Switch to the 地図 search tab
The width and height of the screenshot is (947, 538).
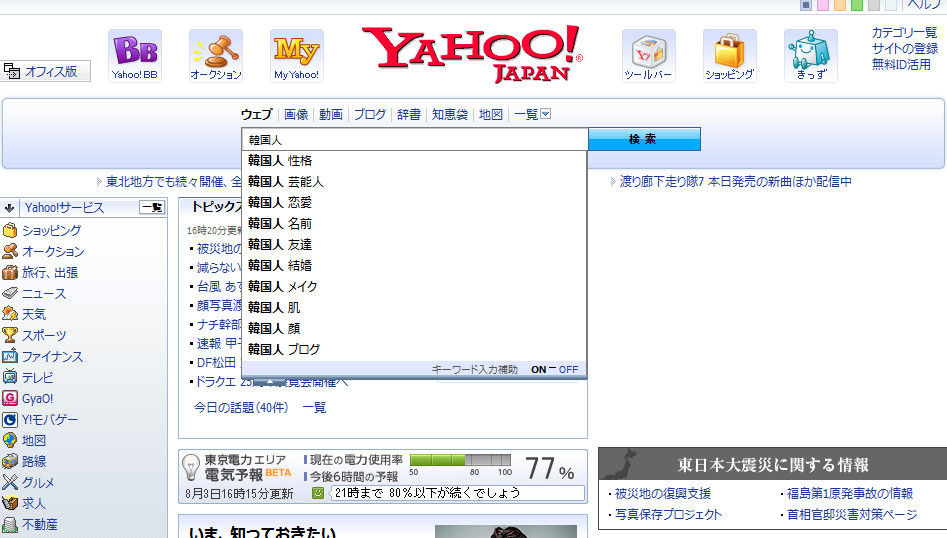(490, 114)
